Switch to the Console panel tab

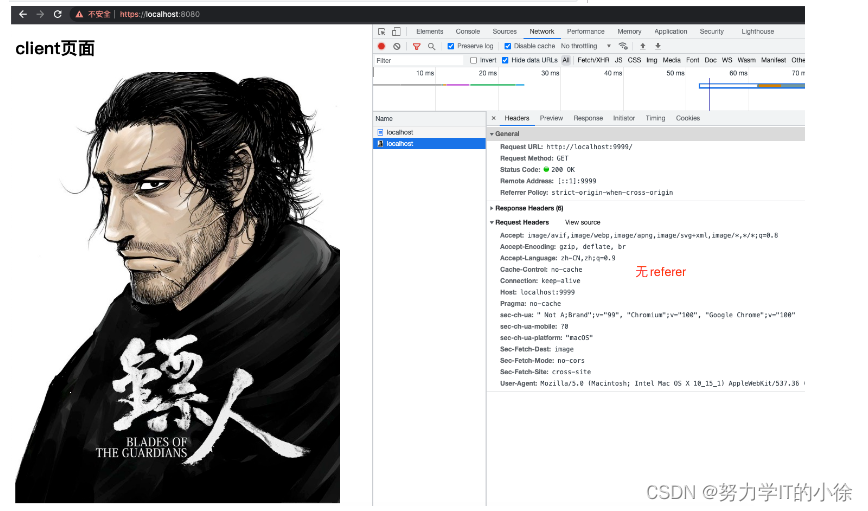click(x=468, y=32)
